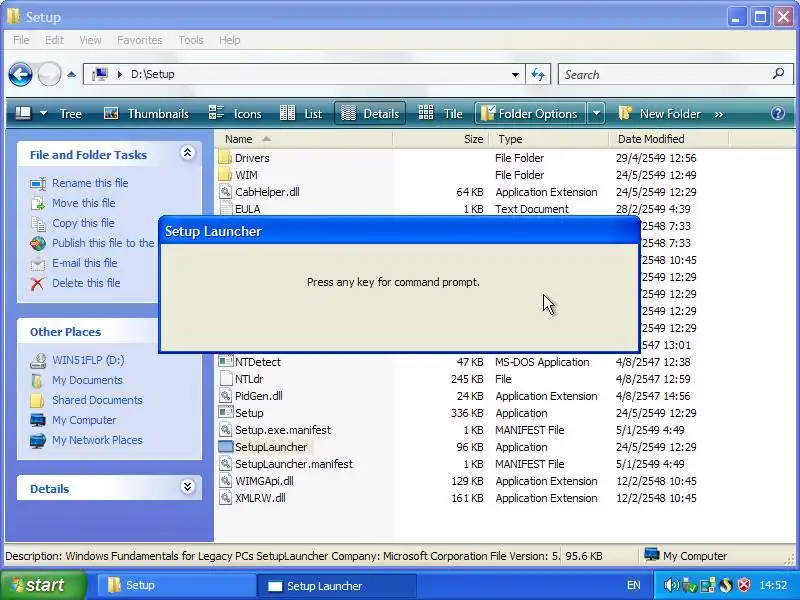Show the Tree view pane
Screen dimensions: 800x600
pos(70,114)
